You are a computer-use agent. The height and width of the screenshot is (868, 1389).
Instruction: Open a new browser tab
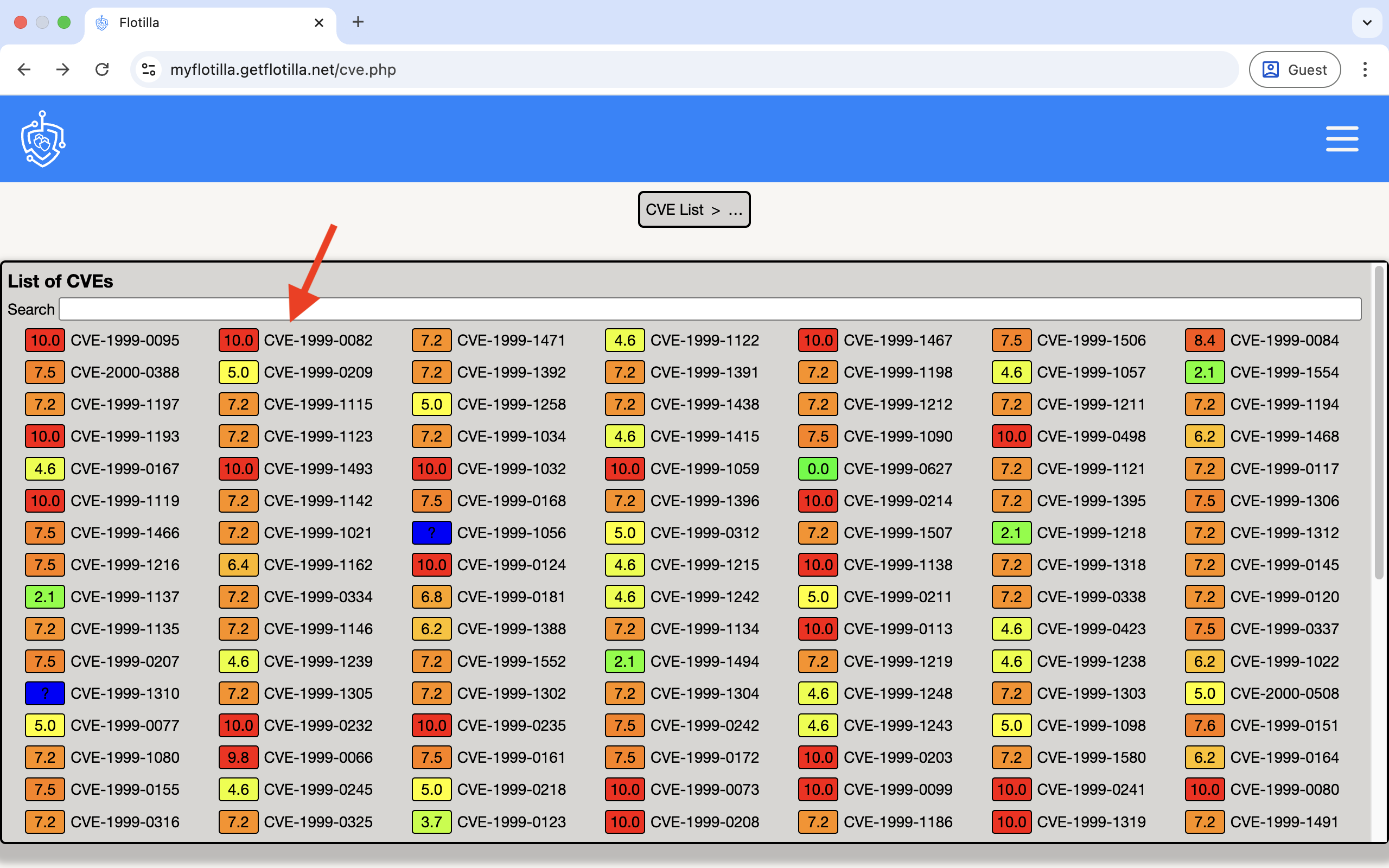[x=358, y=22]
